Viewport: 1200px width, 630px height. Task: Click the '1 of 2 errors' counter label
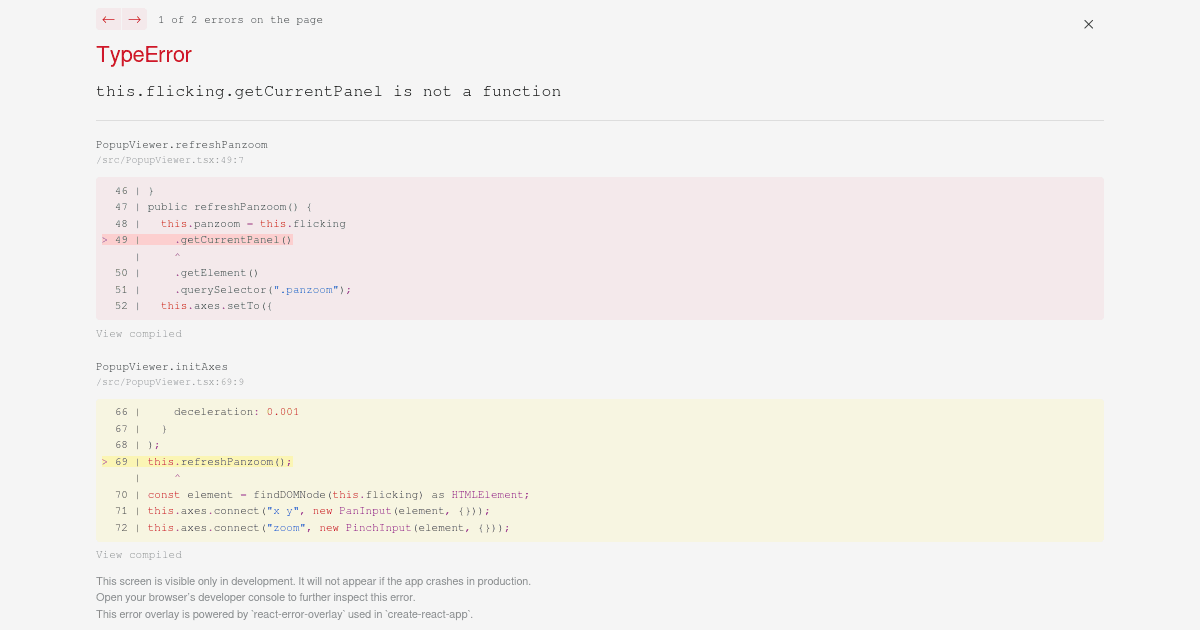[x=240, y=19]
